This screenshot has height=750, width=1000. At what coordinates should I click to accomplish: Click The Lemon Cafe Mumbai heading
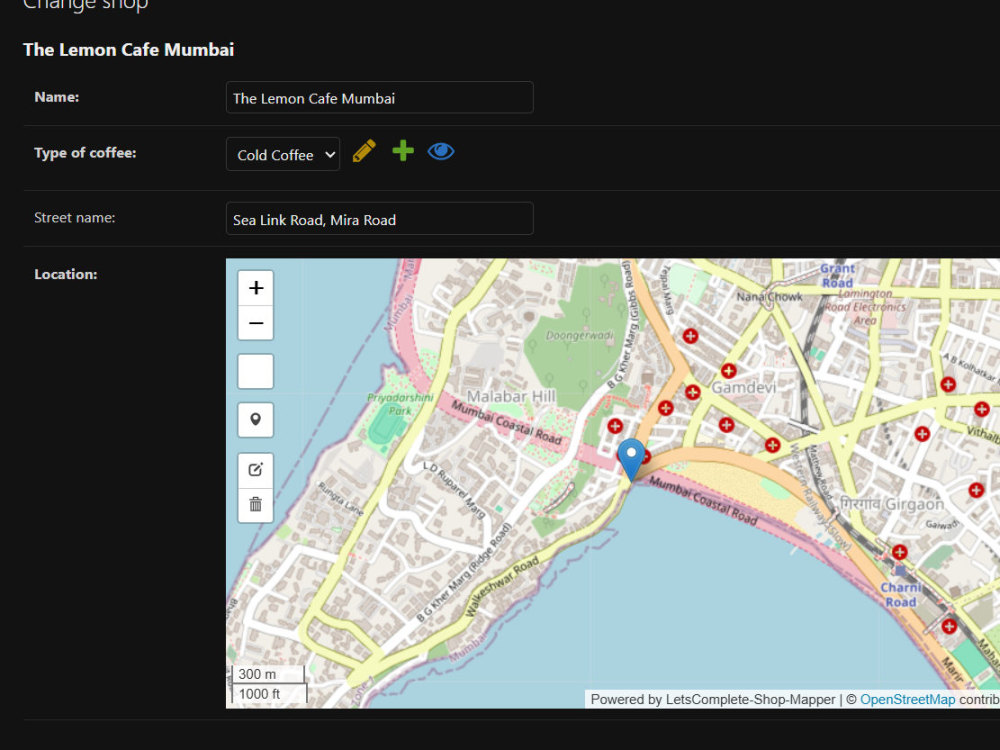129,50
